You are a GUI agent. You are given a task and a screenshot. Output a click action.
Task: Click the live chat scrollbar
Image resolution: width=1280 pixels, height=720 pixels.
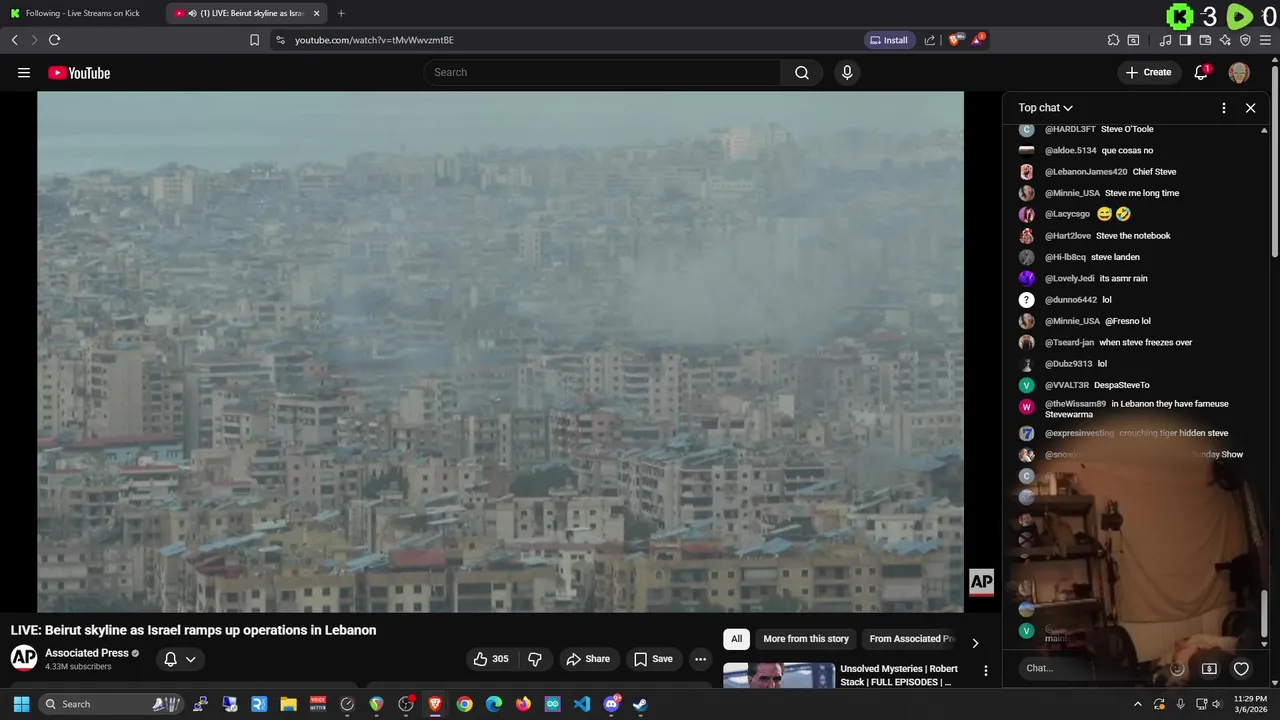[1264, 612]
